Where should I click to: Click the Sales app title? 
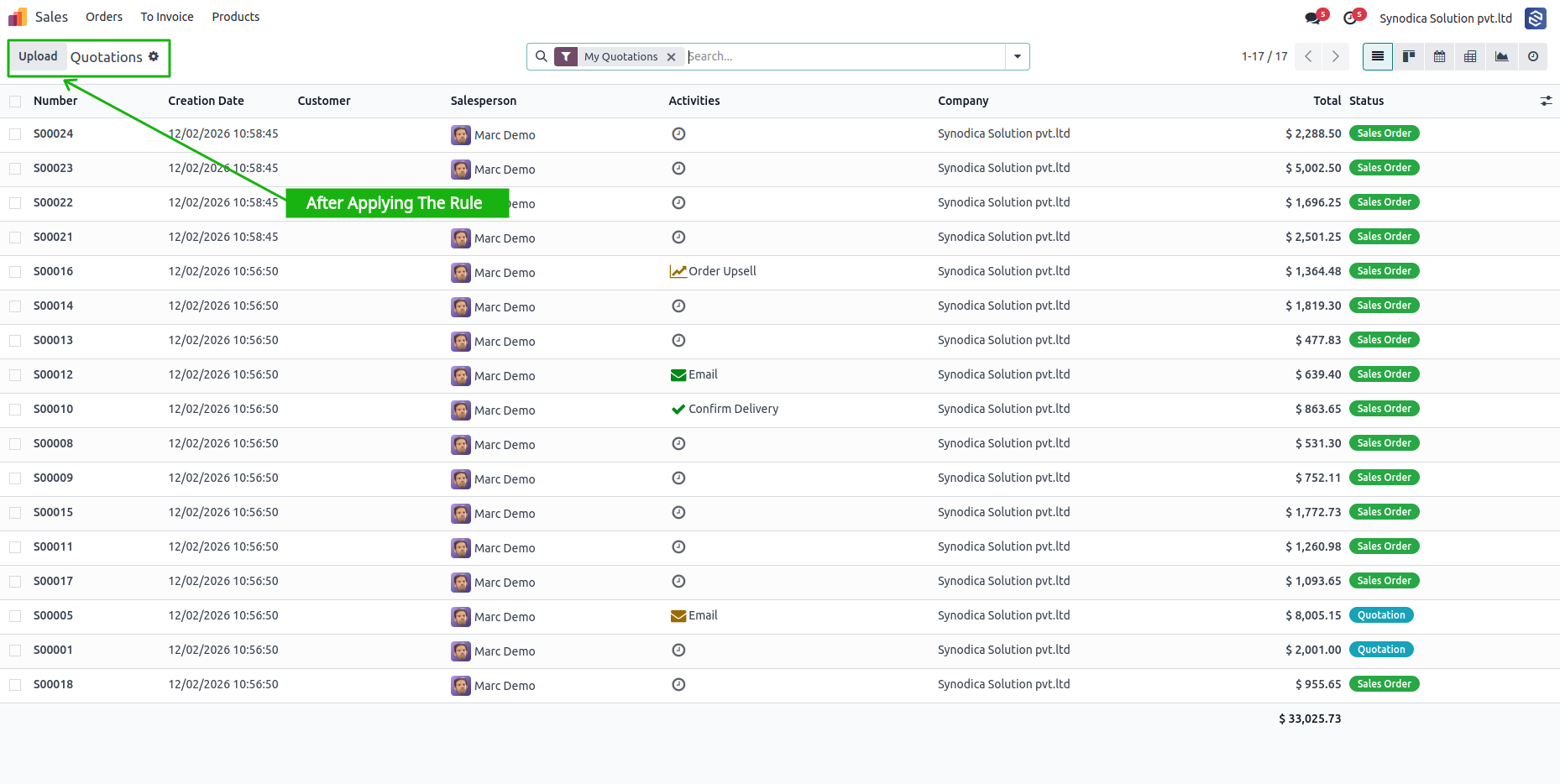click(x=51, y=17)
